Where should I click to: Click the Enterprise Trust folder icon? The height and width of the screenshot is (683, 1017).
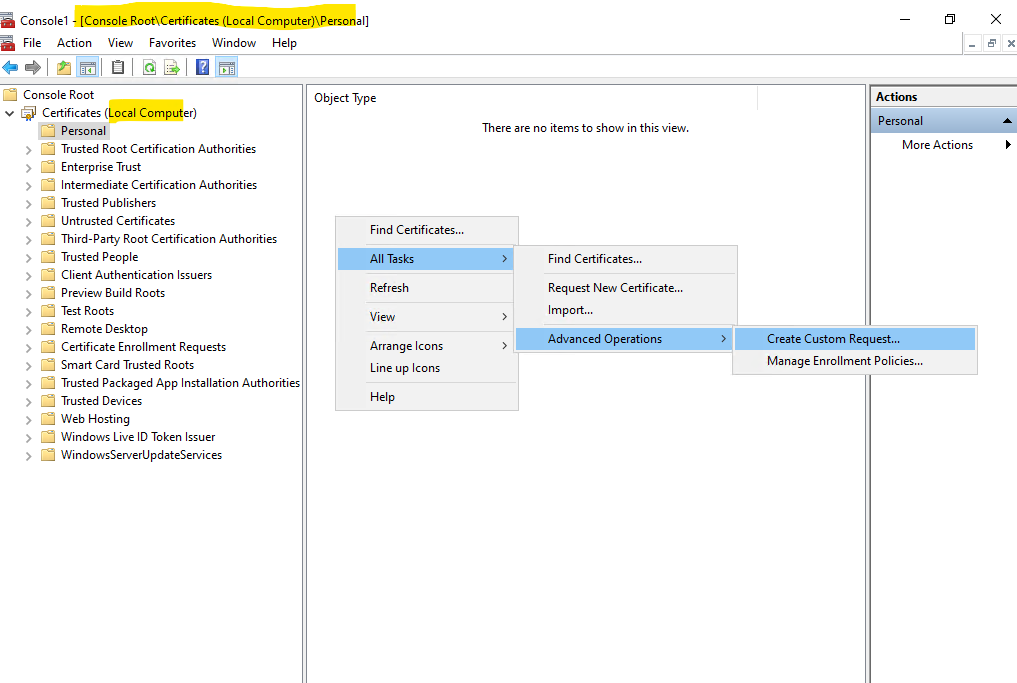pyautogui.click(x=47, y=167)
